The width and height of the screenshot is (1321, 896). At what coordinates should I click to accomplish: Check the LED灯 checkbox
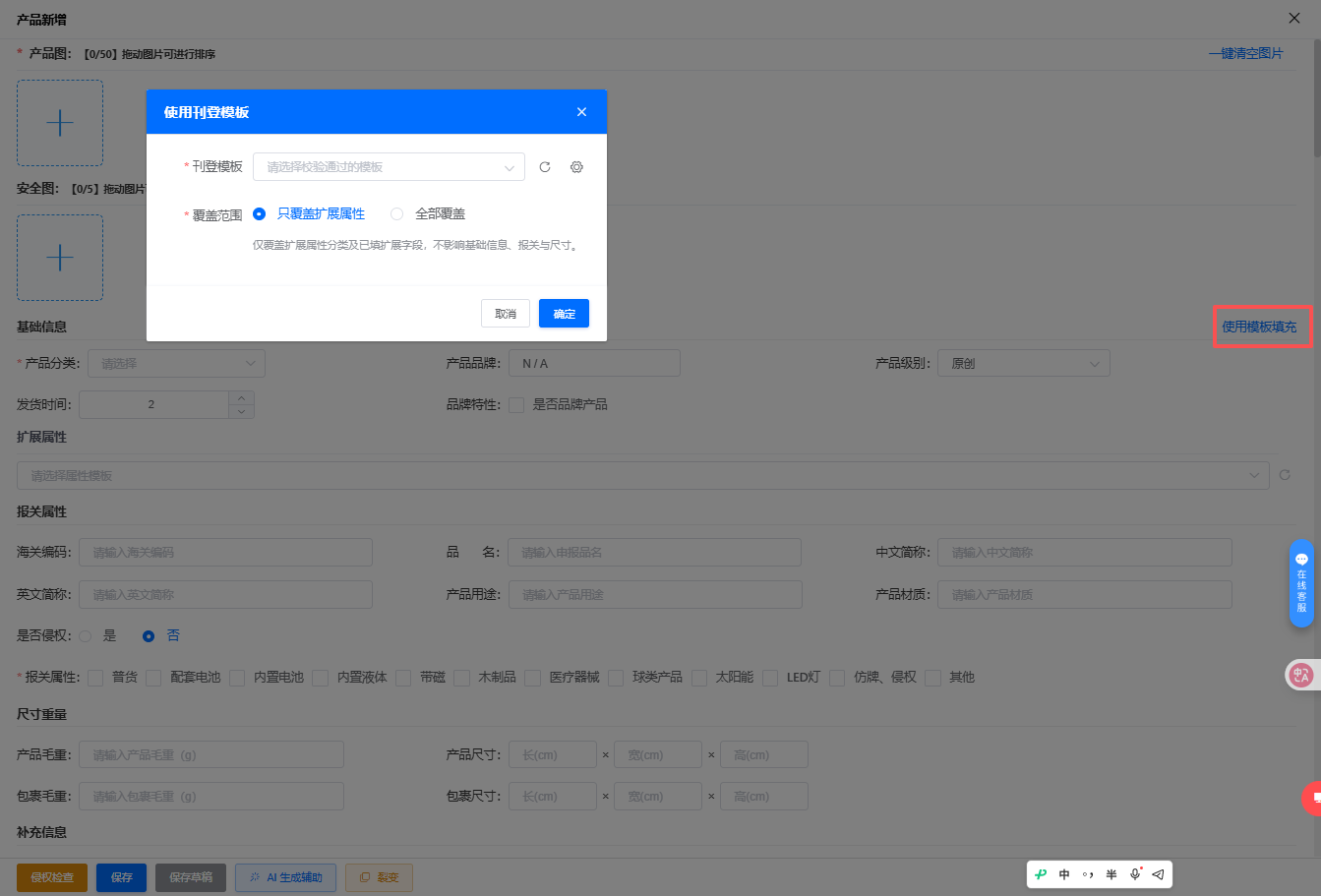[770, 678]
